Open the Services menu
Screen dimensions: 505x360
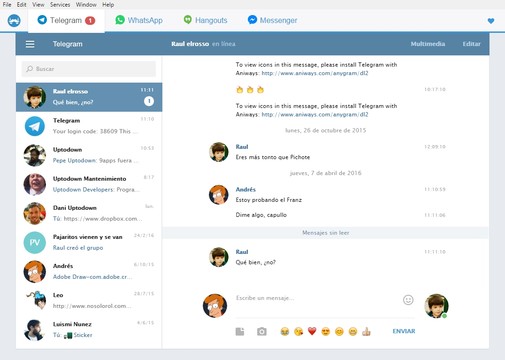pos(60,5)
